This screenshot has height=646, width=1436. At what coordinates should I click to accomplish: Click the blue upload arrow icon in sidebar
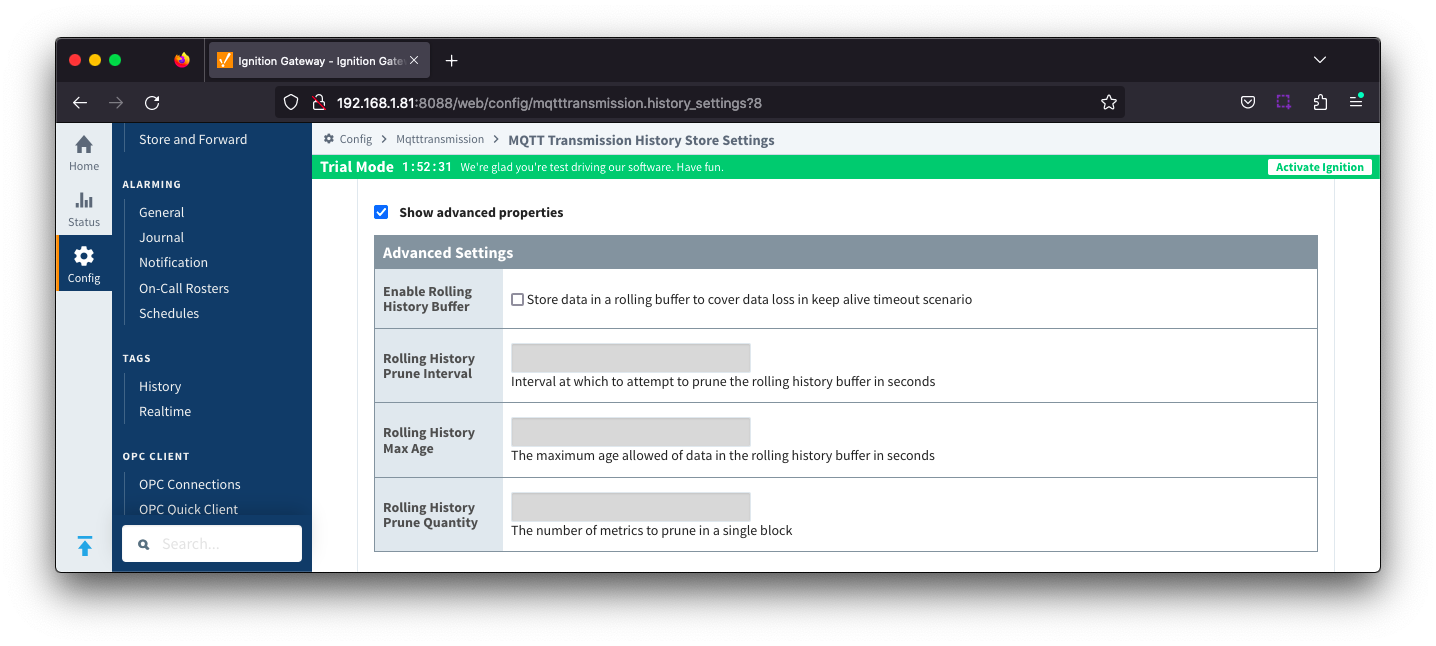coord(85,546)
